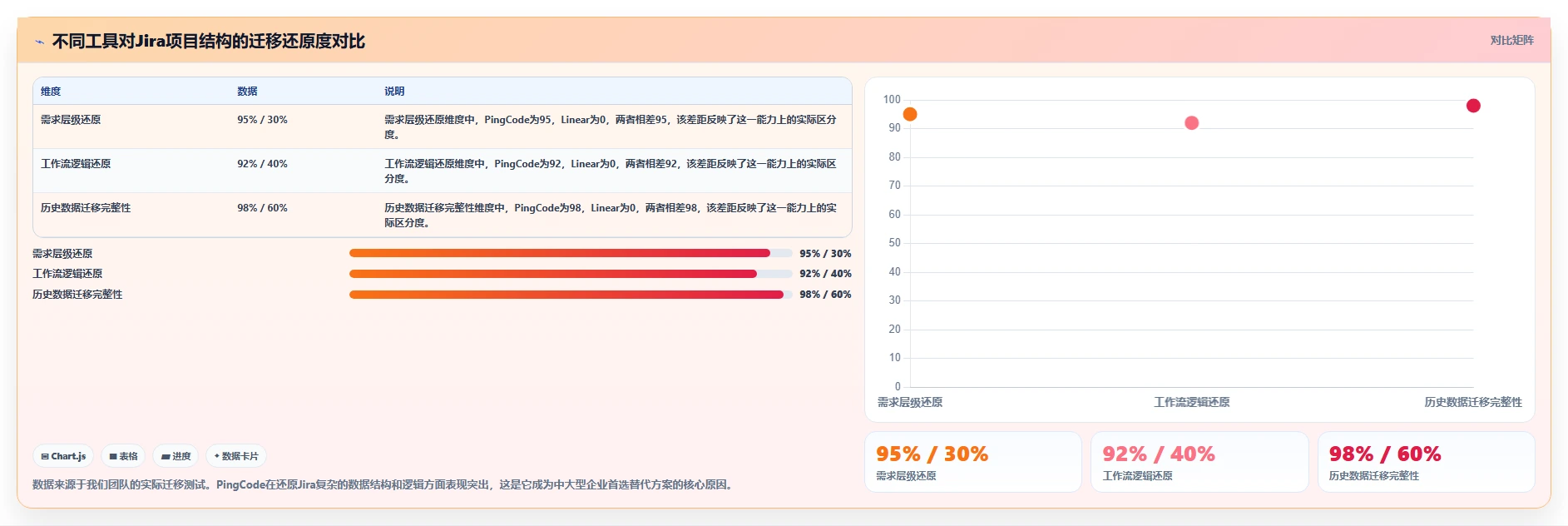This screenshot has width=1568, height=526.
Task: Click the y-axis tick label 100
Action: pos(892,100)
